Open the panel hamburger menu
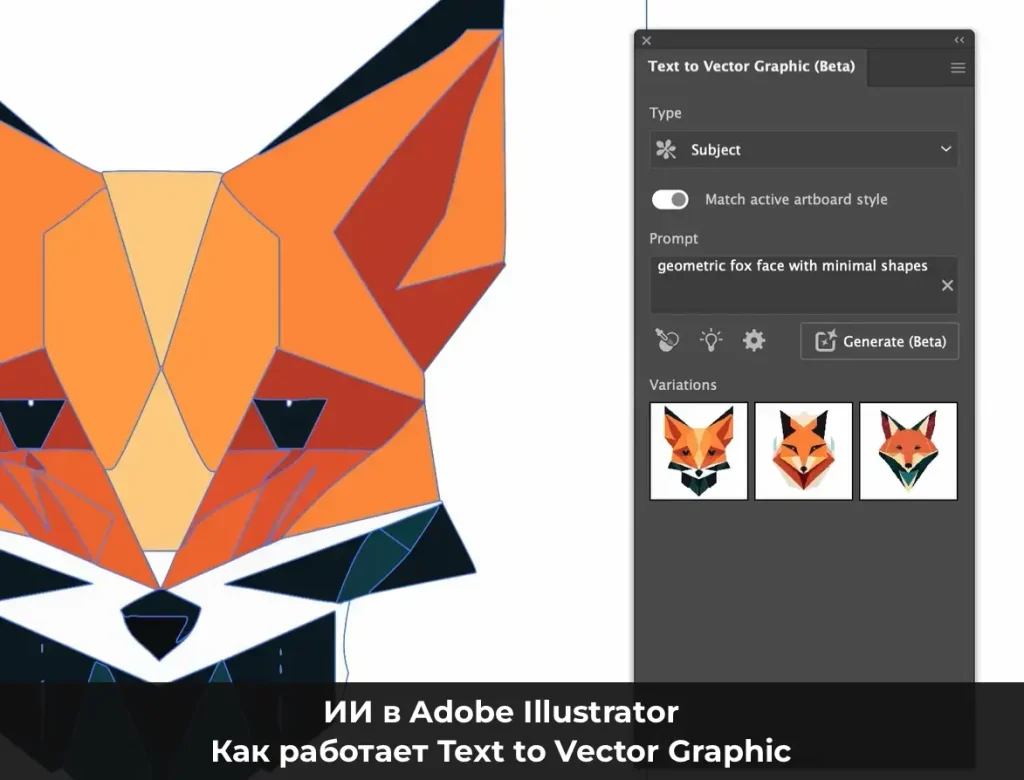The height and width of the screenshot is (780, 1024). (x=957, y=68)
